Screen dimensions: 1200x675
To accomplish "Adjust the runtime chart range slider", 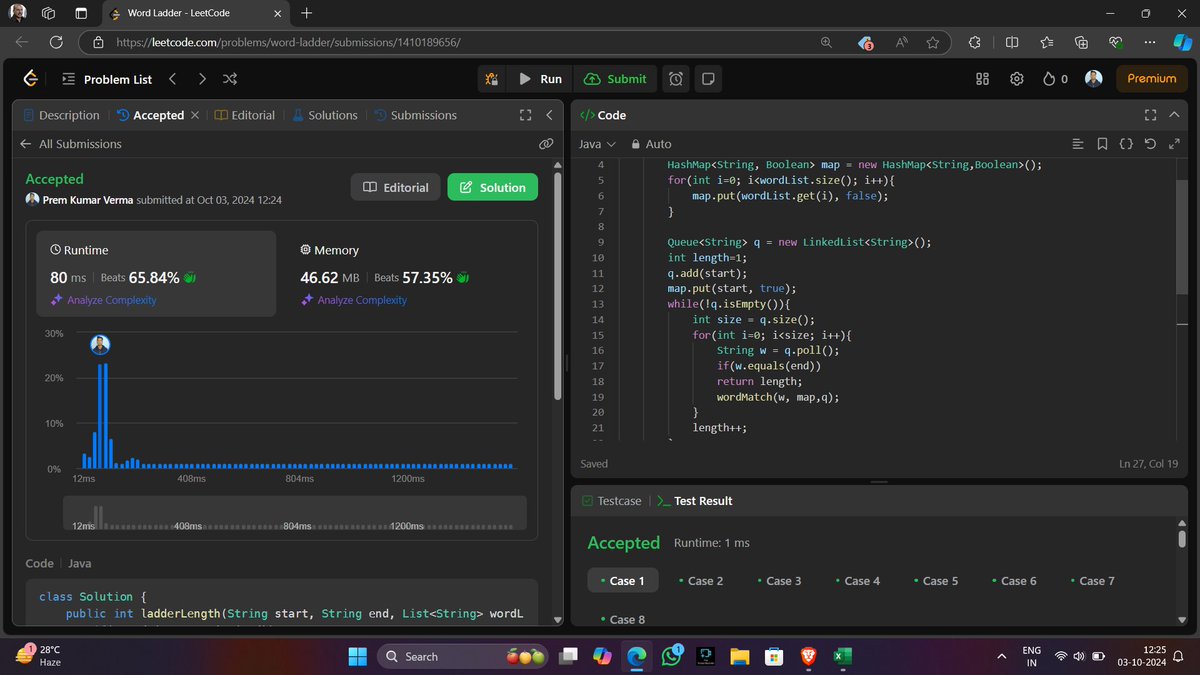I will [295, 514].
